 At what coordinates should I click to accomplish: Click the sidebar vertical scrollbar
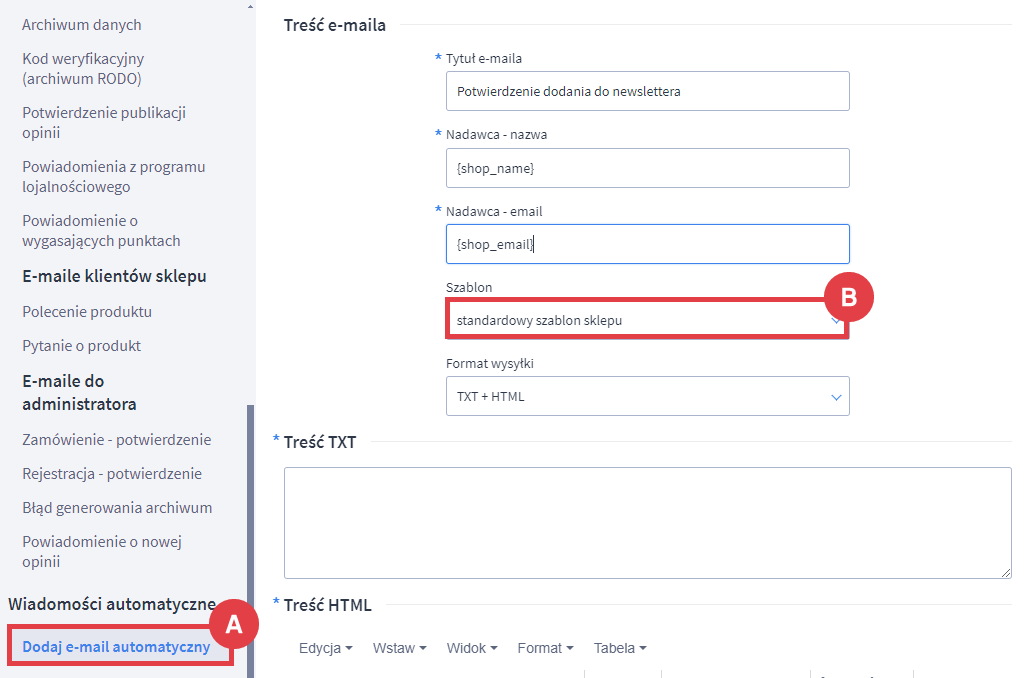[x=250, y=500]
